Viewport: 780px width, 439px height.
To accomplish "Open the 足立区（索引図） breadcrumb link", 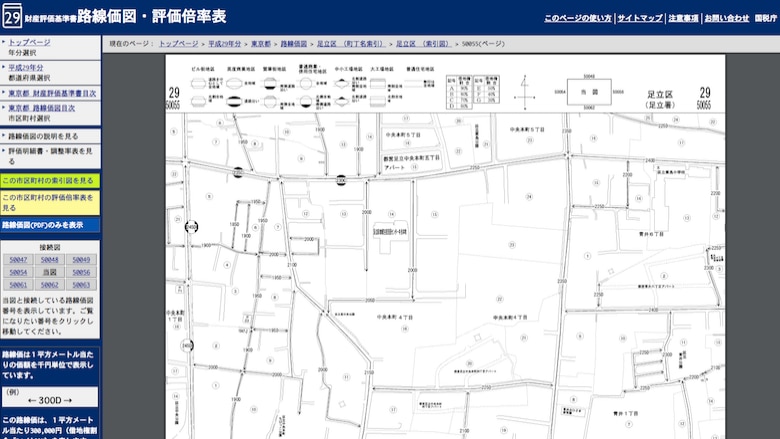I will [x=423, y=44].
